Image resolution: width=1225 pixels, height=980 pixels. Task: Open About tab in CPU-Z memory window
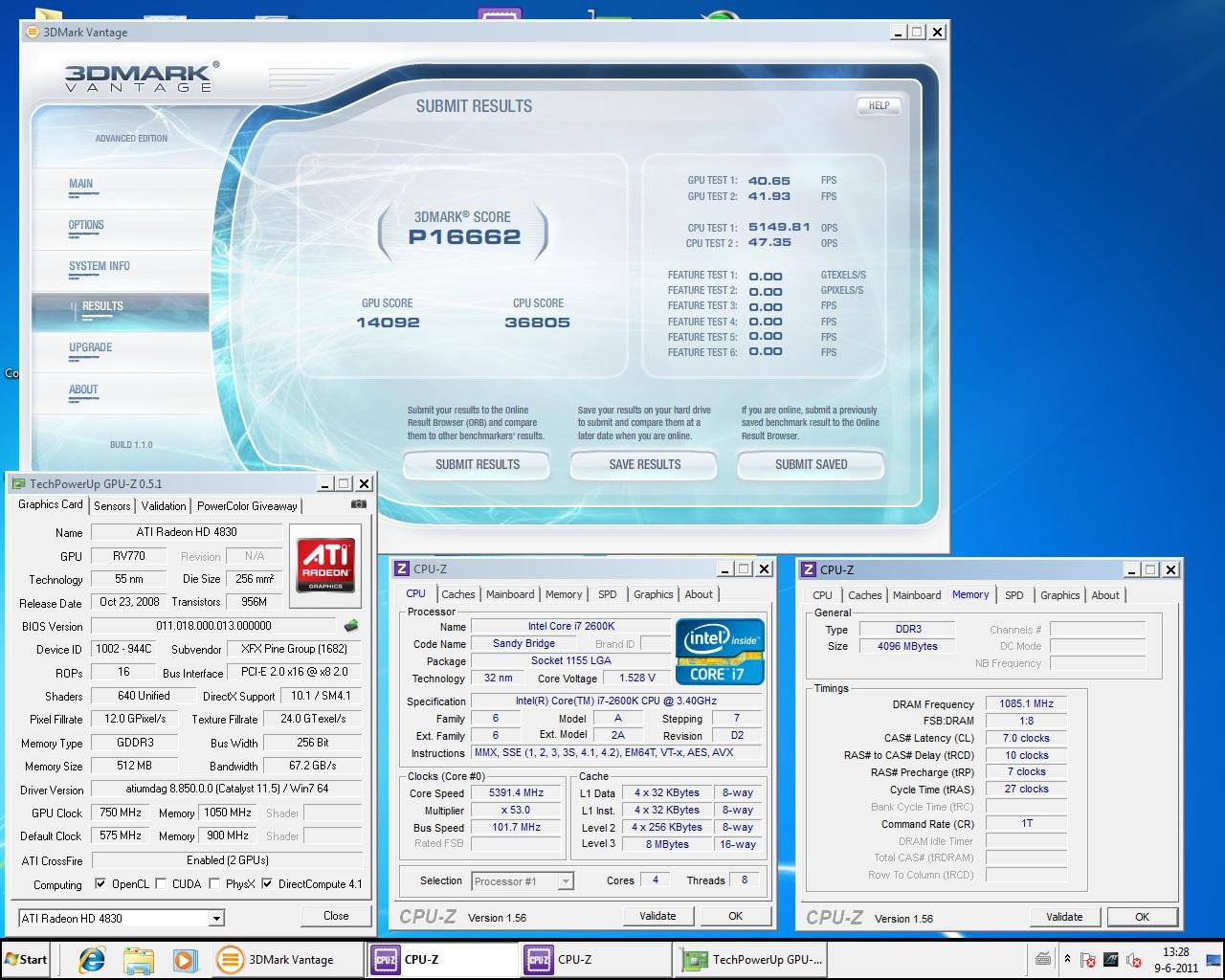click(x=1105, y=595)
